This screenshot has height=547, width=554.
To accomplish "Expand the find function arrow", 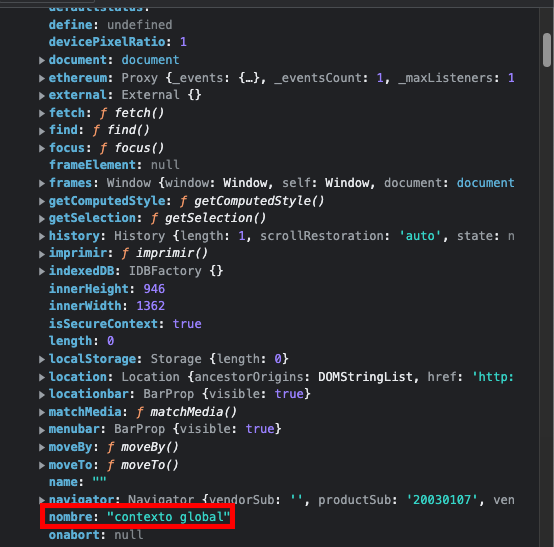I will [42, 131].
